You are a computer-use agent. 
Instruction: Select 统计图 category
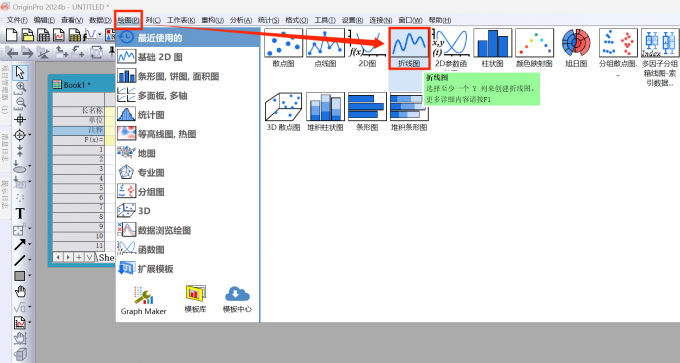pos(188,115)
